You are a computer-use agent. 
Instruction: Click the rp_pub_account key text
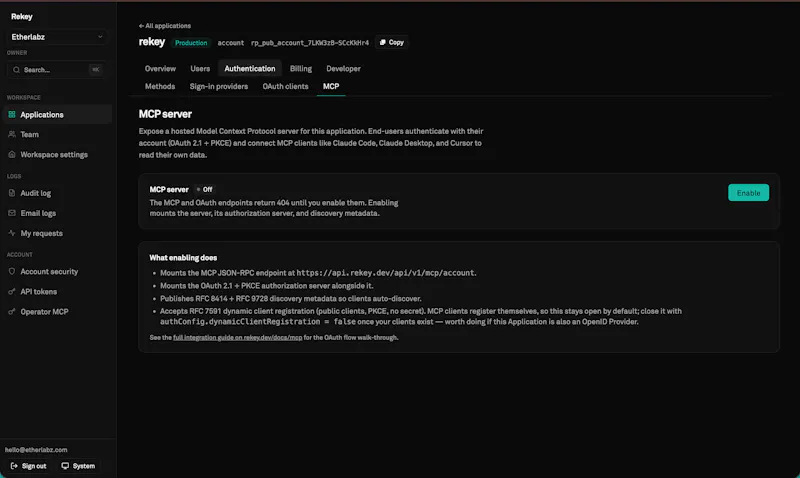[x=310, y=43]
